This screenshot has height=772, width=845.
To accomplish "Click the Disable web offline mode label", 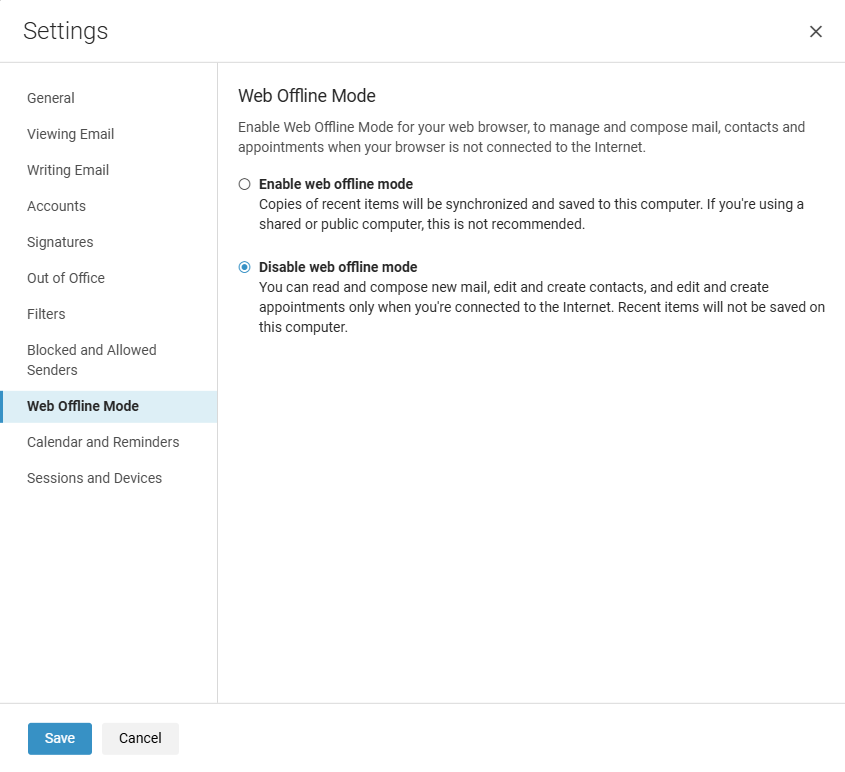I will (338, 267).
